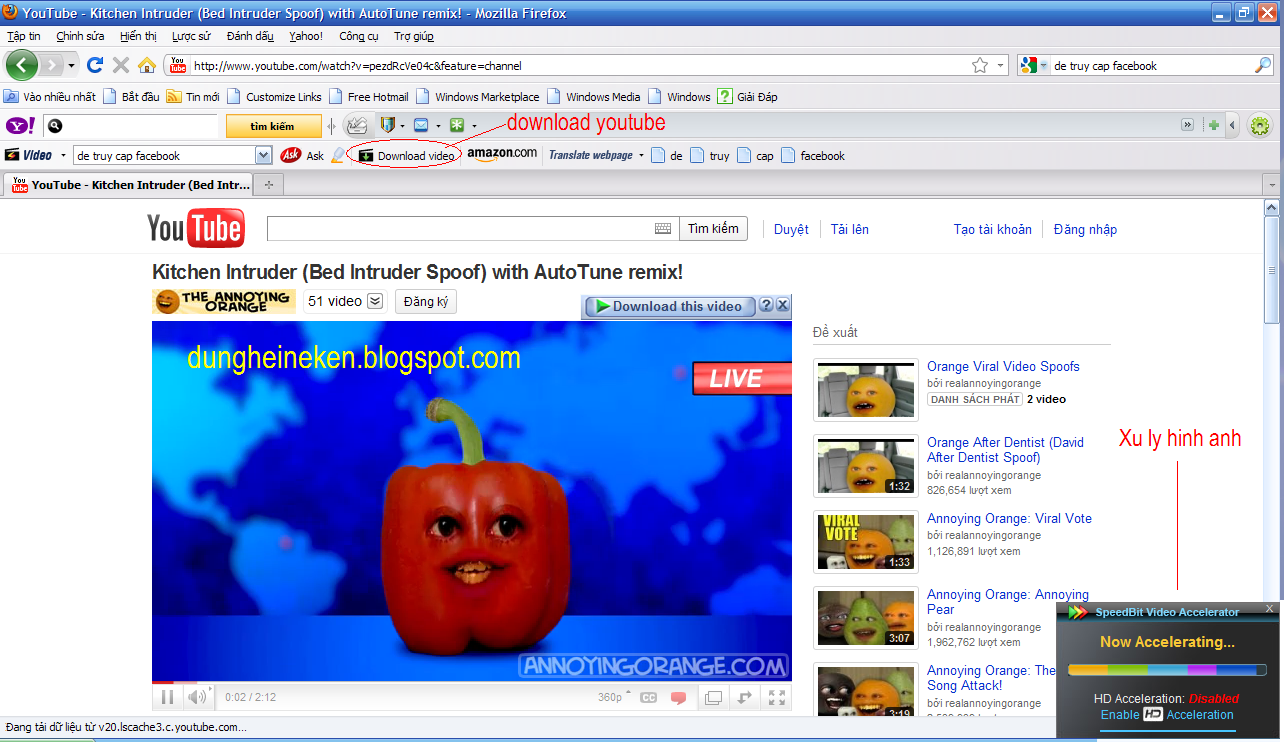This screenshot has height=742, width=1284.
Task: Click the Download this video button
Action: tap(668, 306)
